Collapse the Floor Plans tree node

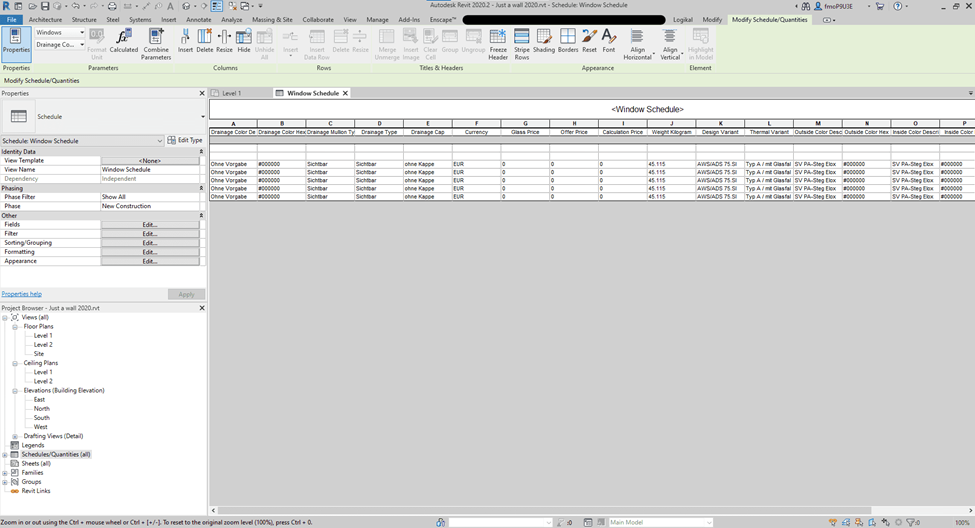pyautogui.click(x=15, y=327)
